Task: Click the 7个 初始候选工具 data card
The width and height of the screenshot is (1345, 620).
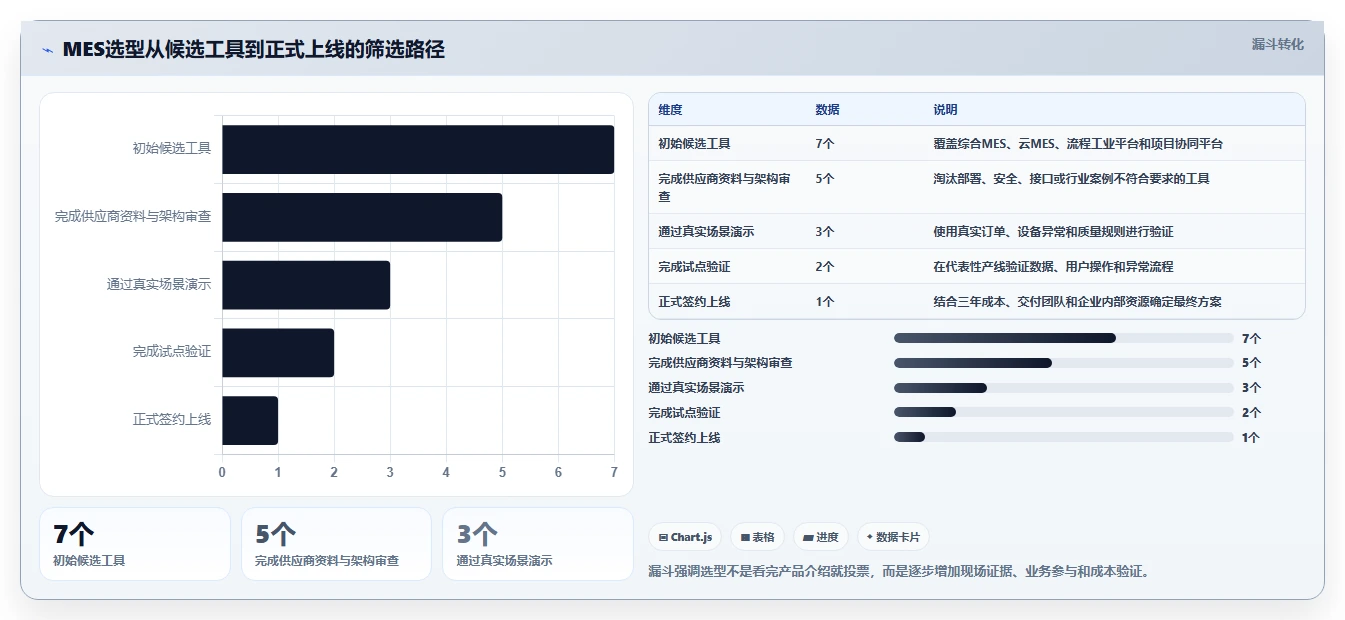Action: [x=135, y=544]
